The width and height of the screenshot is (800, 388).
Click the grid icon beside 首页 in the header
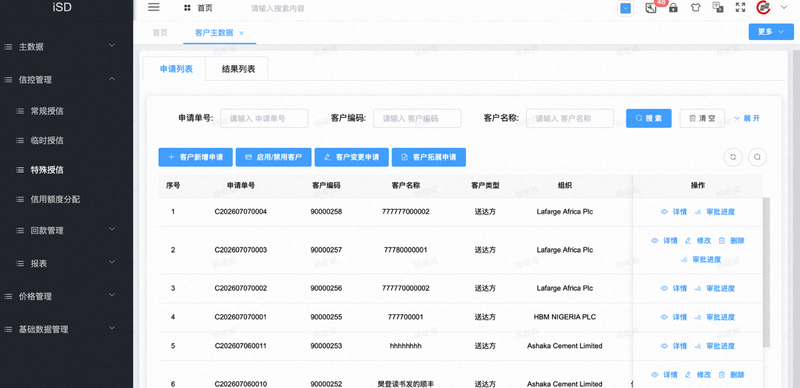coord(187,8)
